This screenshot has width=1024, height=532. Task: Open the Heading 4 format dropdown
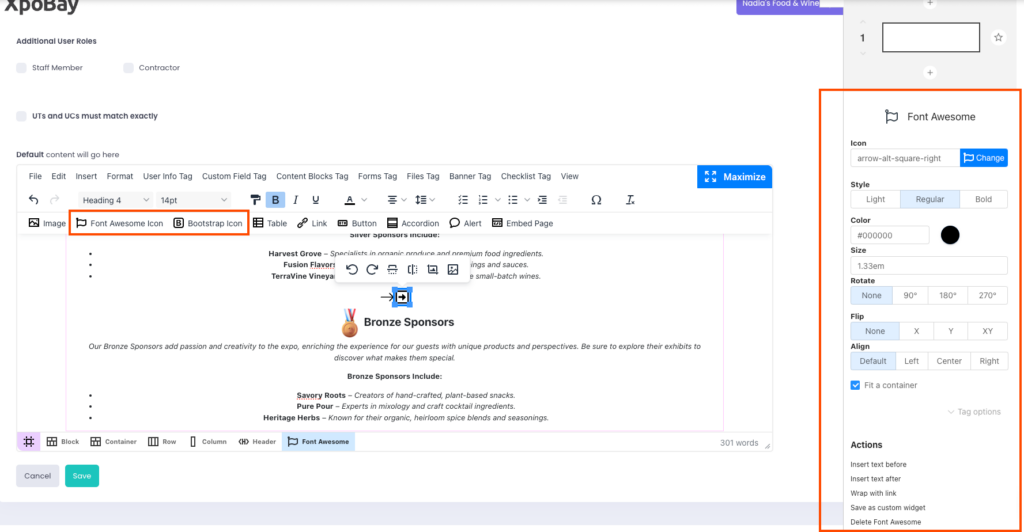(x=115, y=200)
